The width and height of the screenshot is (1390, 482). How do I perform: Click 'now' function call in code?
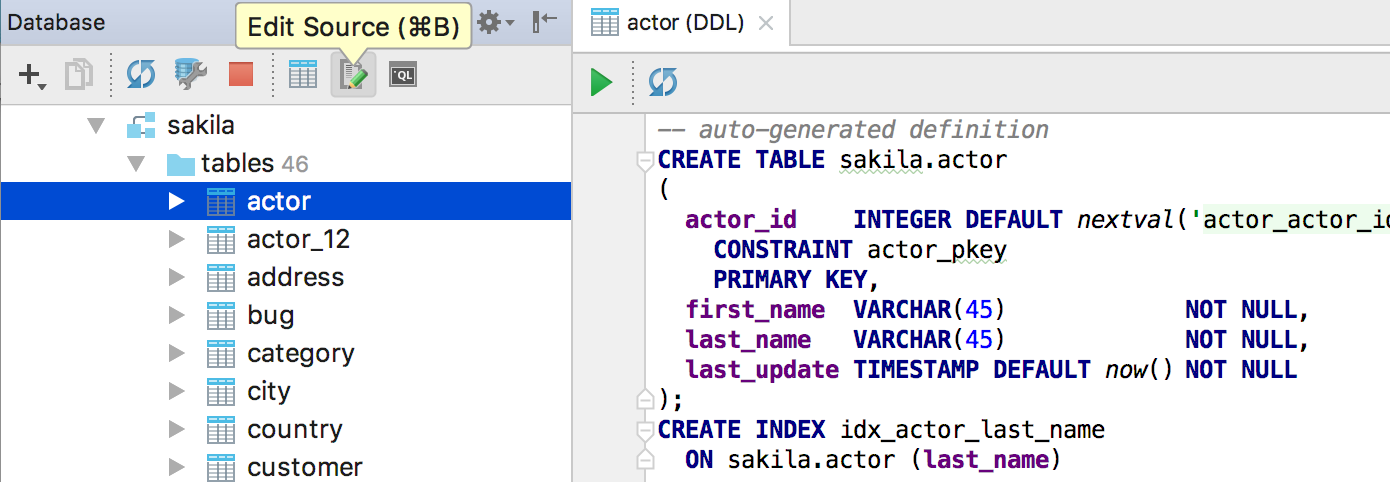[x=1125, y=370]
